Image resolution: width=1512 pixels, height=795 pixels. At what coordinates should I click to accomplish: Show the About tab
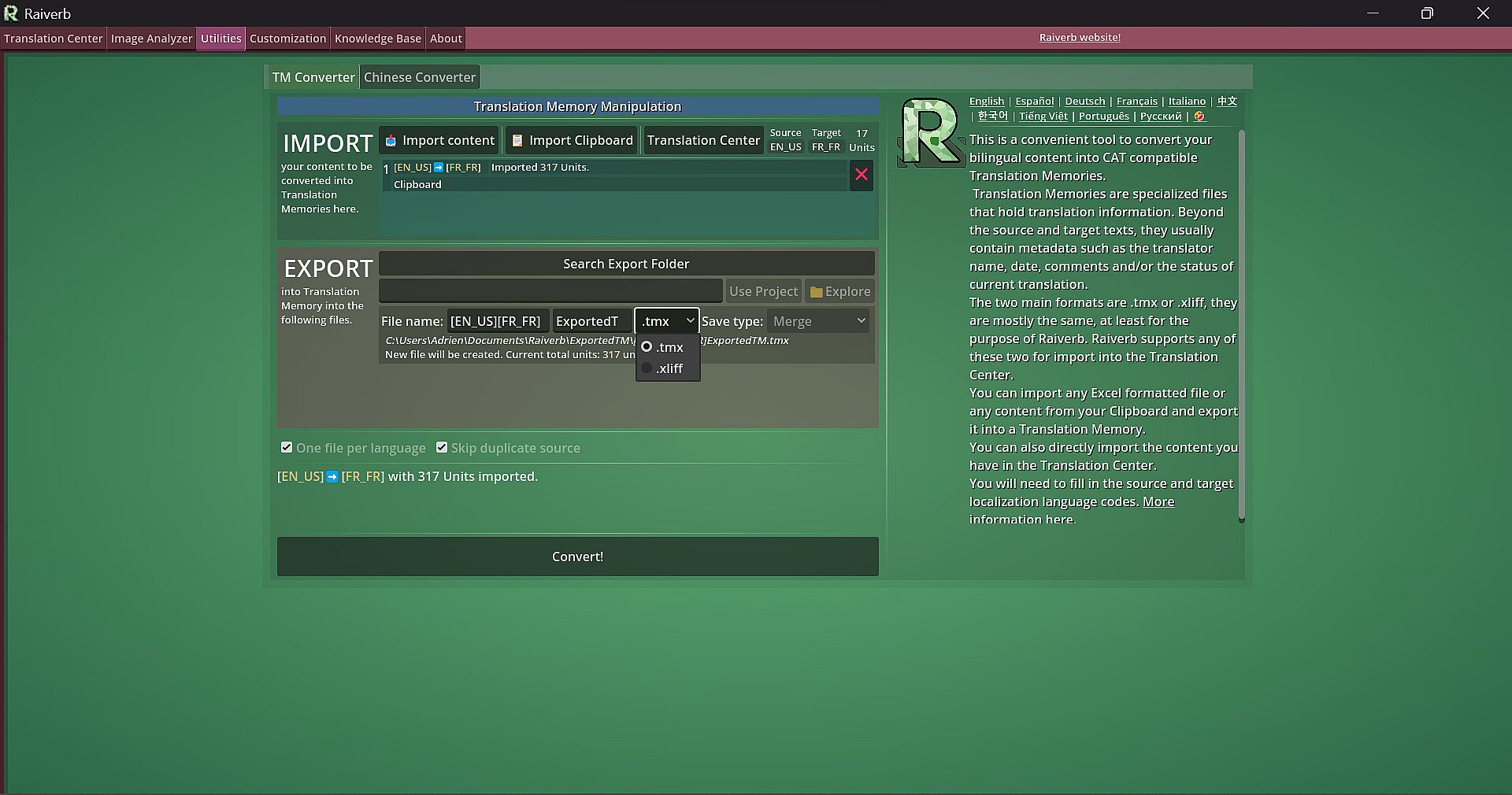(x=446, y=39)
